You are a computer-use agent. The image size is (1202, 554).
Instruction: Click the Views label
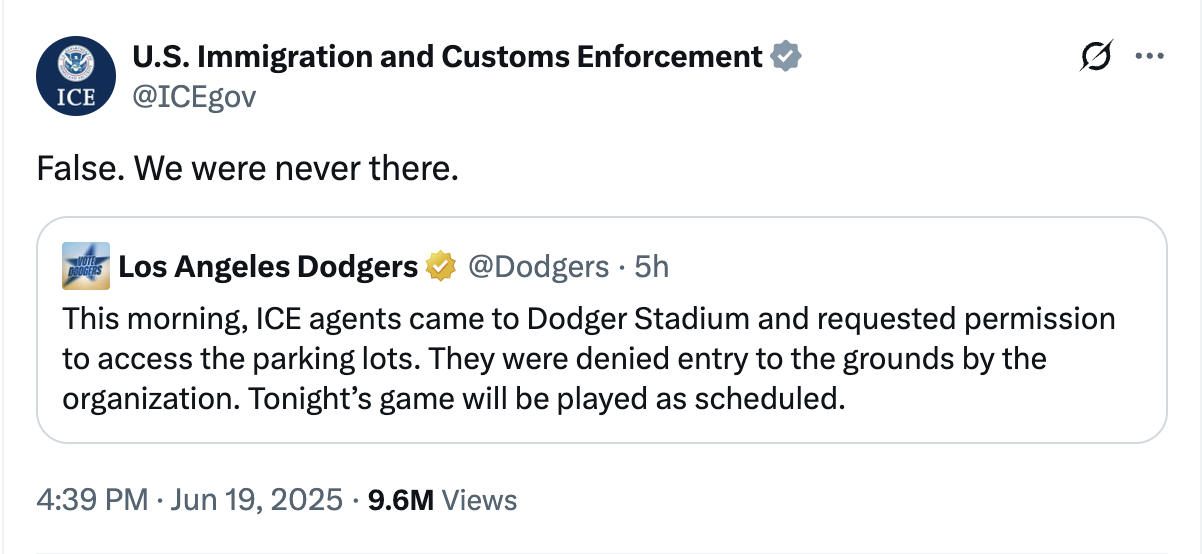tap(479, 500)
